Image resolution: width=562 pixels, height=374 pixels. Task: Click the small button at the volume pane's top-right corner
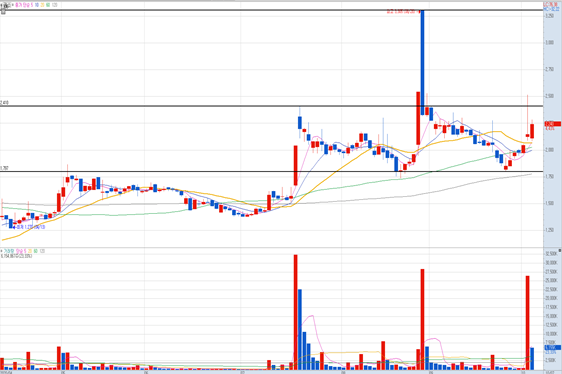[x=560, y=251]
